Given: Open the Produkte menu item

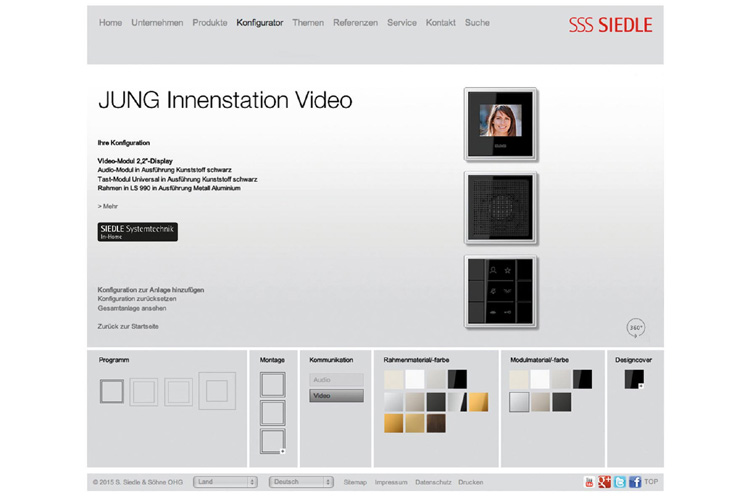Looking at the screenshot, I should coord(210,22).
